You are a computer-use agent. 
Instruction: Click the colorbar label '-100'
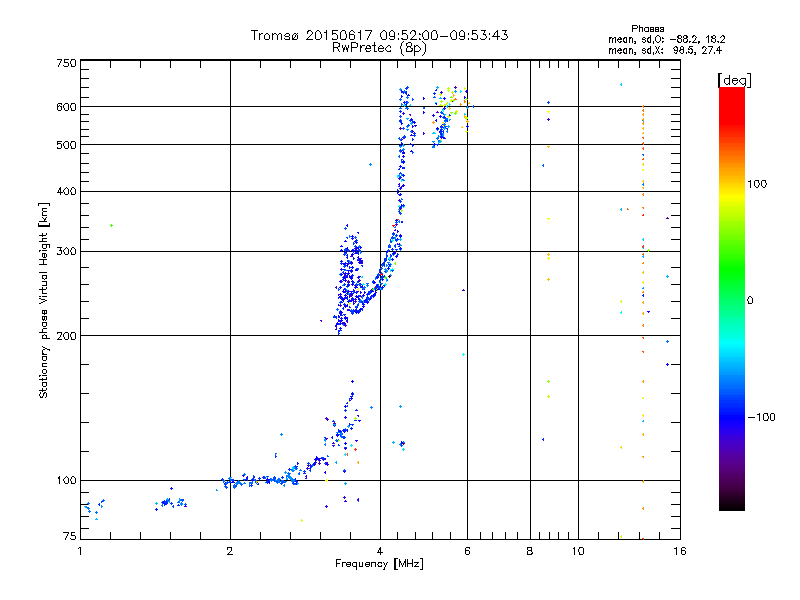pyautogui.click(x=761, y=417)
